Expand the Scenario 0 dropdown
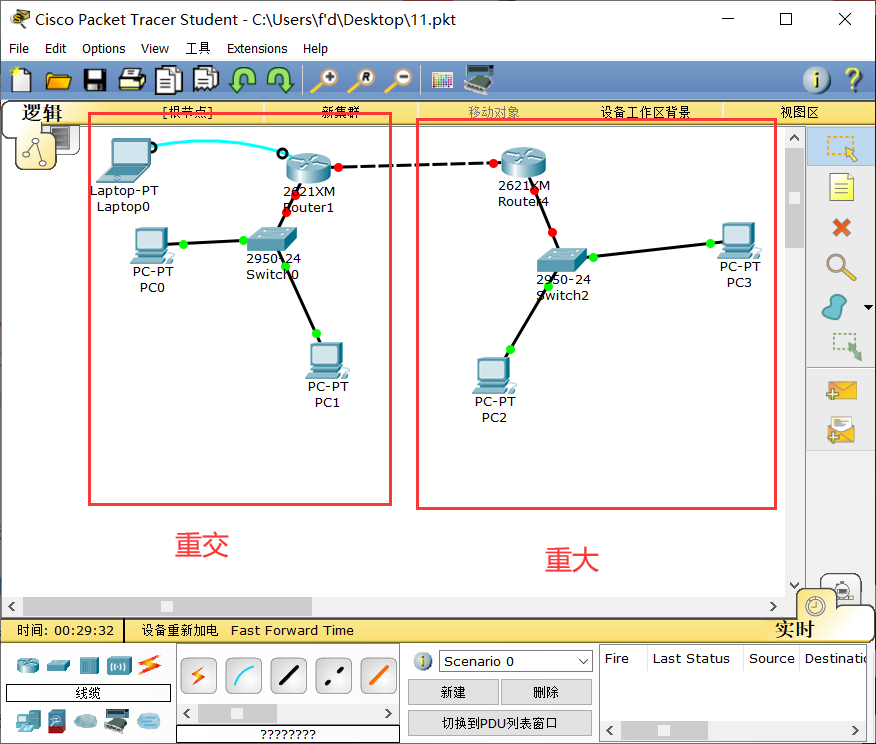The image size is (876, 744). (x=583, y=661)
